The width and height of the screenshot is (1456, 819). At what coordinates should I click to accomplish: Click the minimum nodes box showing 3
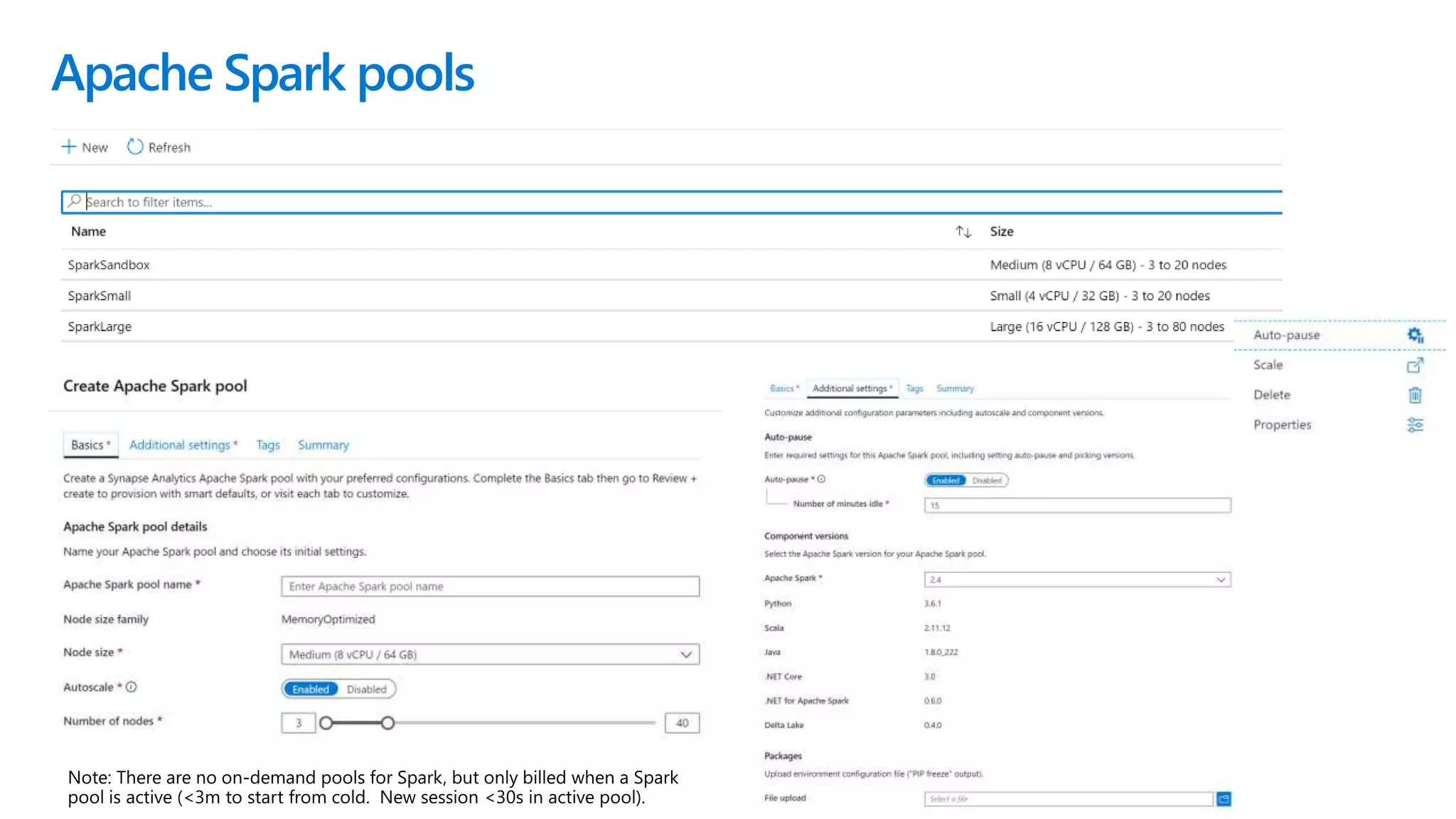click(x=299, y=723)
